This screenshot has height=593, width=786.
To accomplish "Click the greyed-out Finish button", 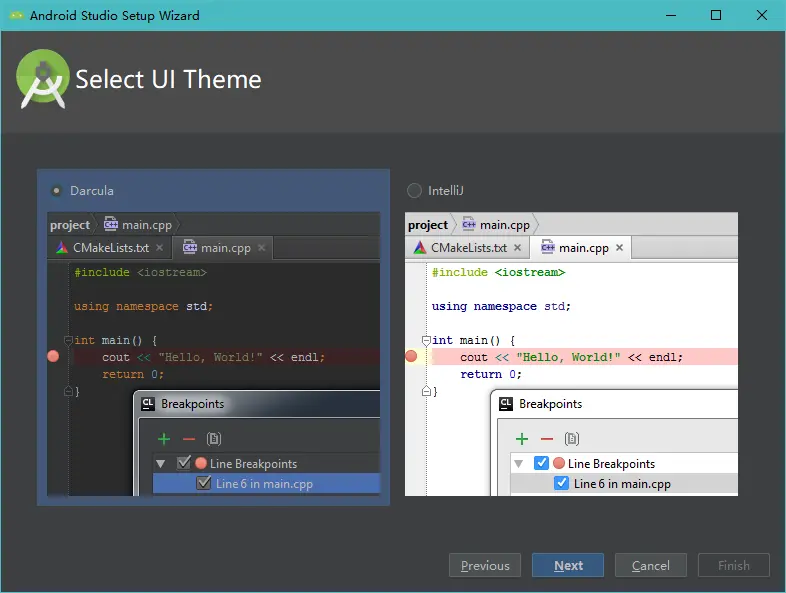I will (x=734, y=565).
